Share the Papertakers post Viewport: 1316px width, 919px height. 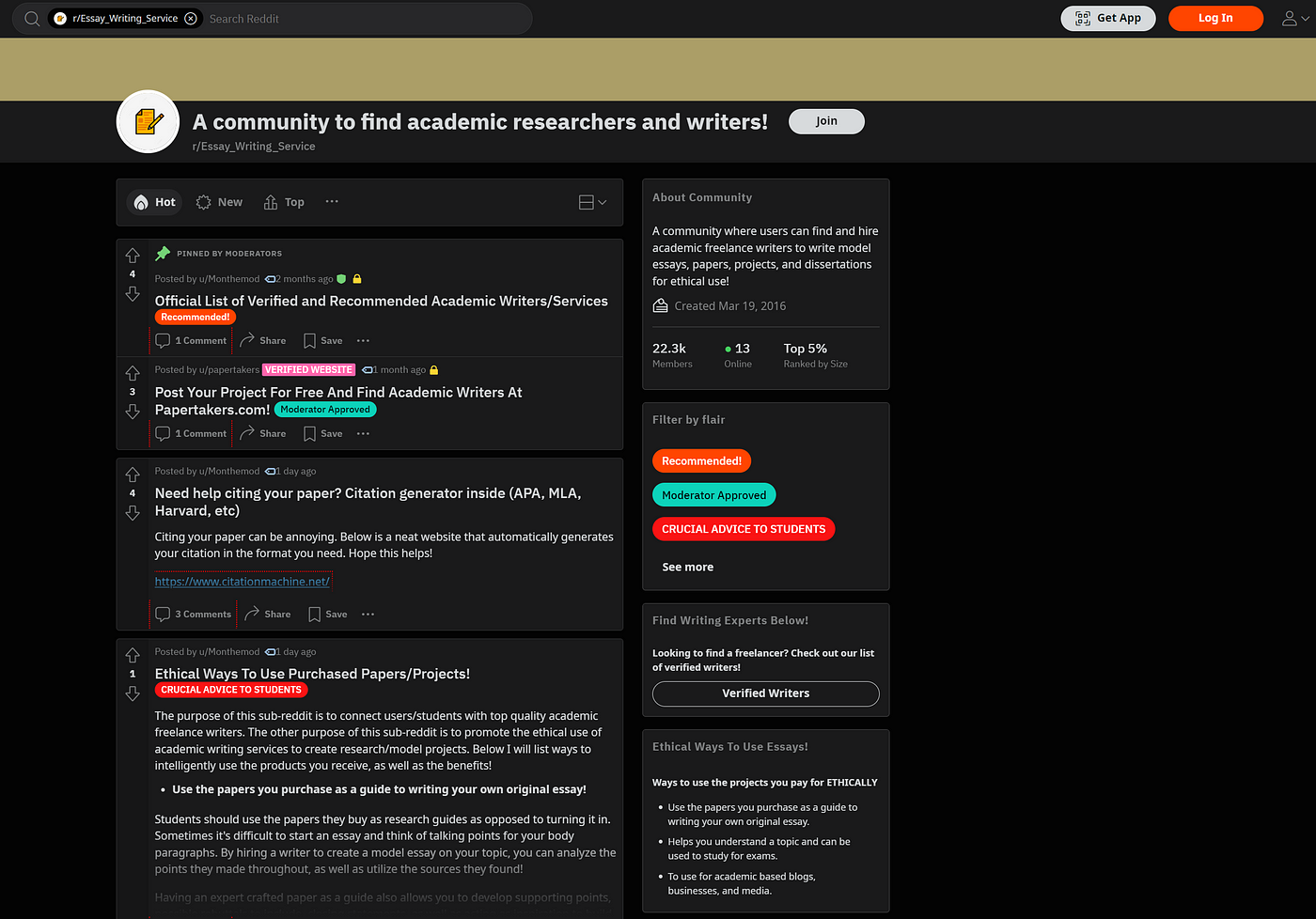coord(263,433)
